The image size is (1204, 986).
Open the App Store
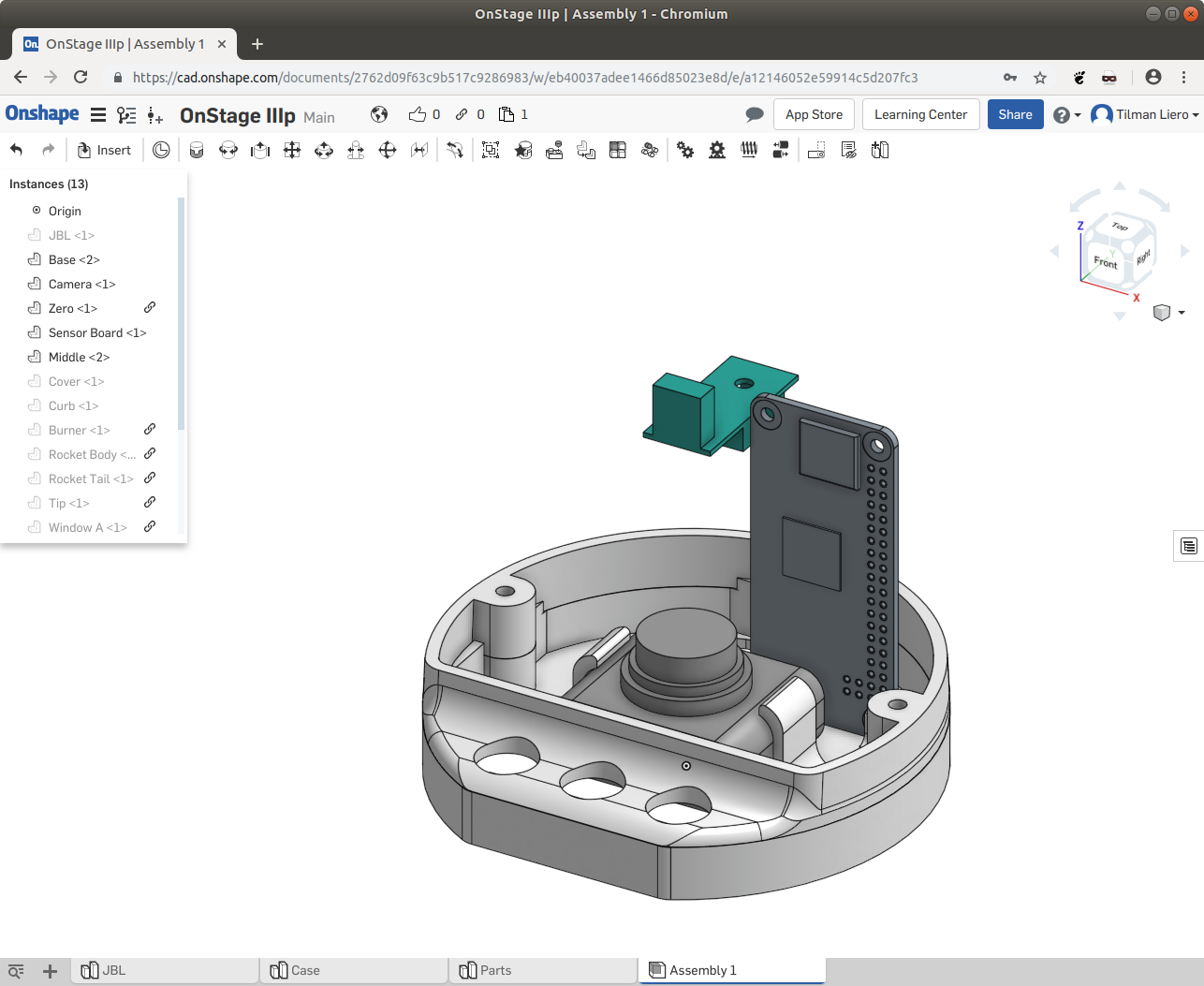click(814, 114)
